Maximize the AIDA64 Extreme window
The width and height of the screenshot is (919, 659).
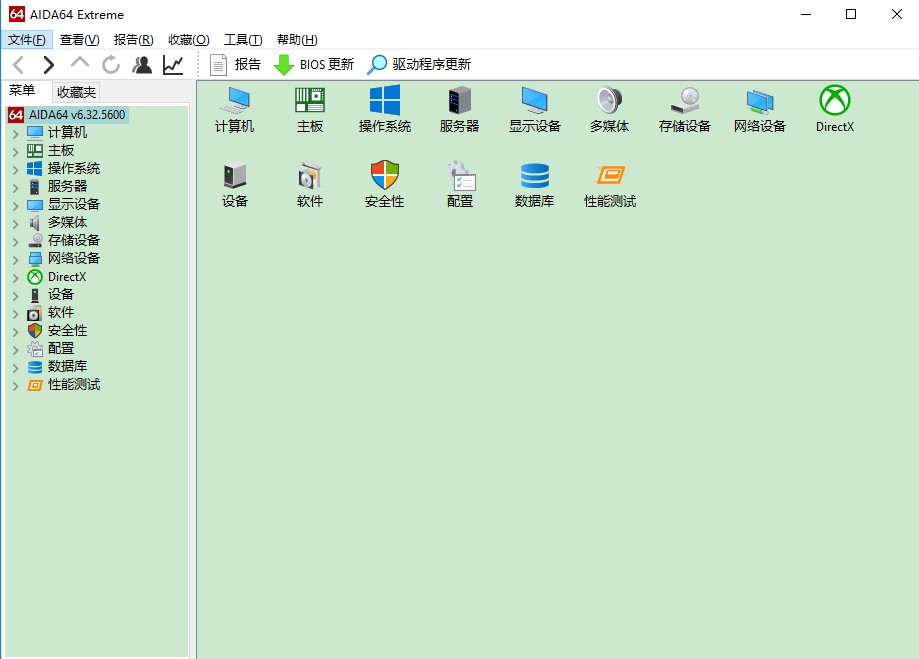pos(851,14)
